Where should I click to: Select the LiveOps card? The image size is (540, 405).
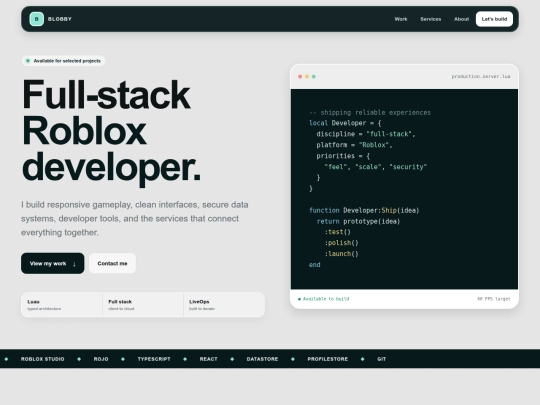[224, 305]
